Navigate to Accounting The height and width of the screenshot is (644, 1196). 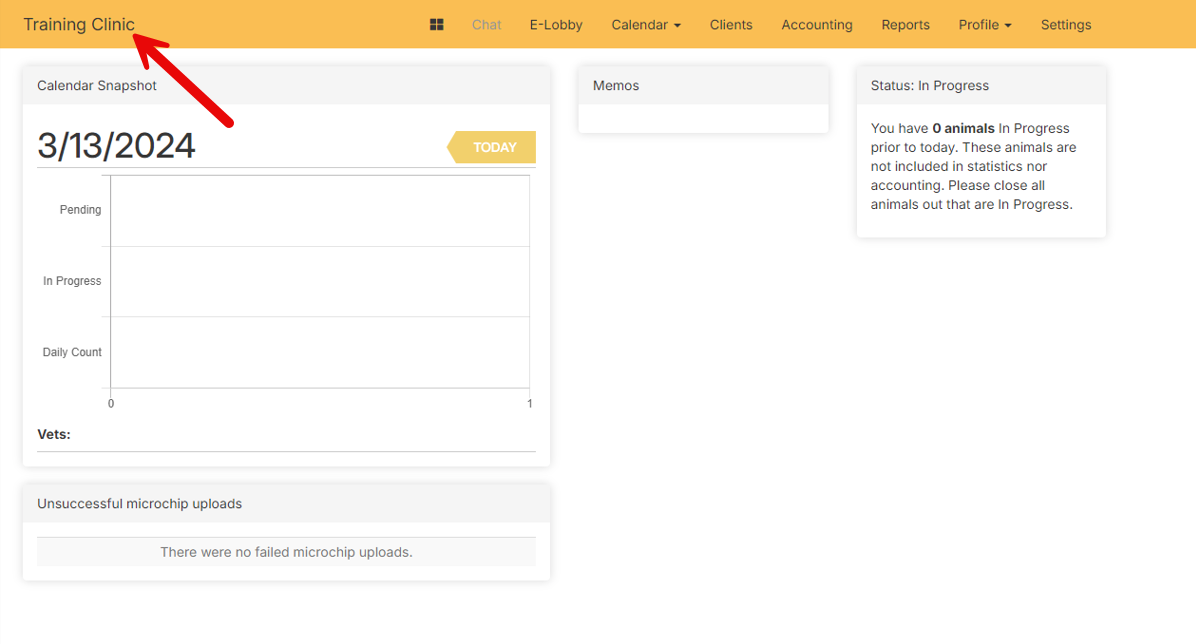[817, 25]
